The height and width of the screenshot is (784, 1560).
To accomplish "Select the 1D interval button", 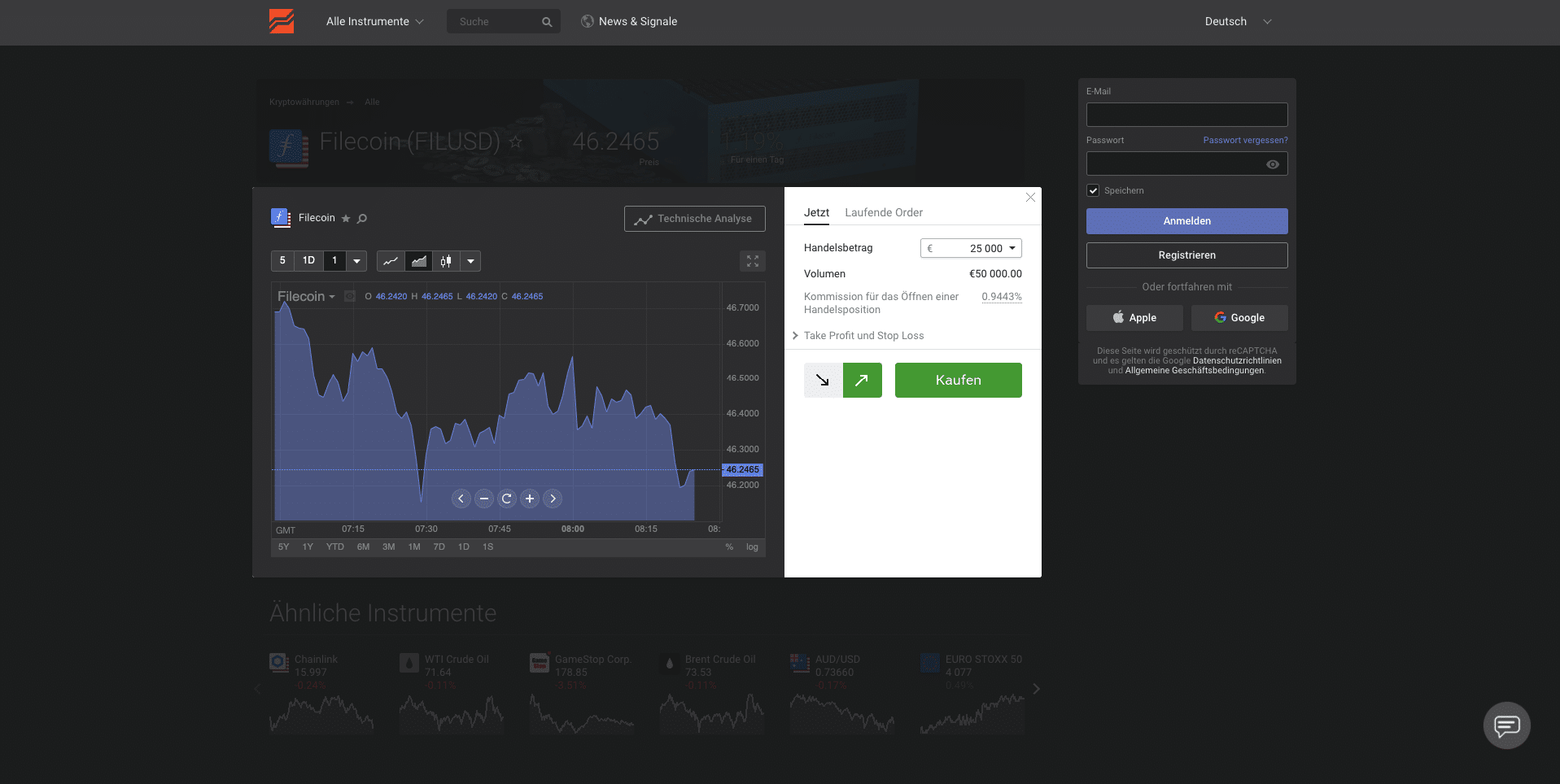I will pos(308,261).
